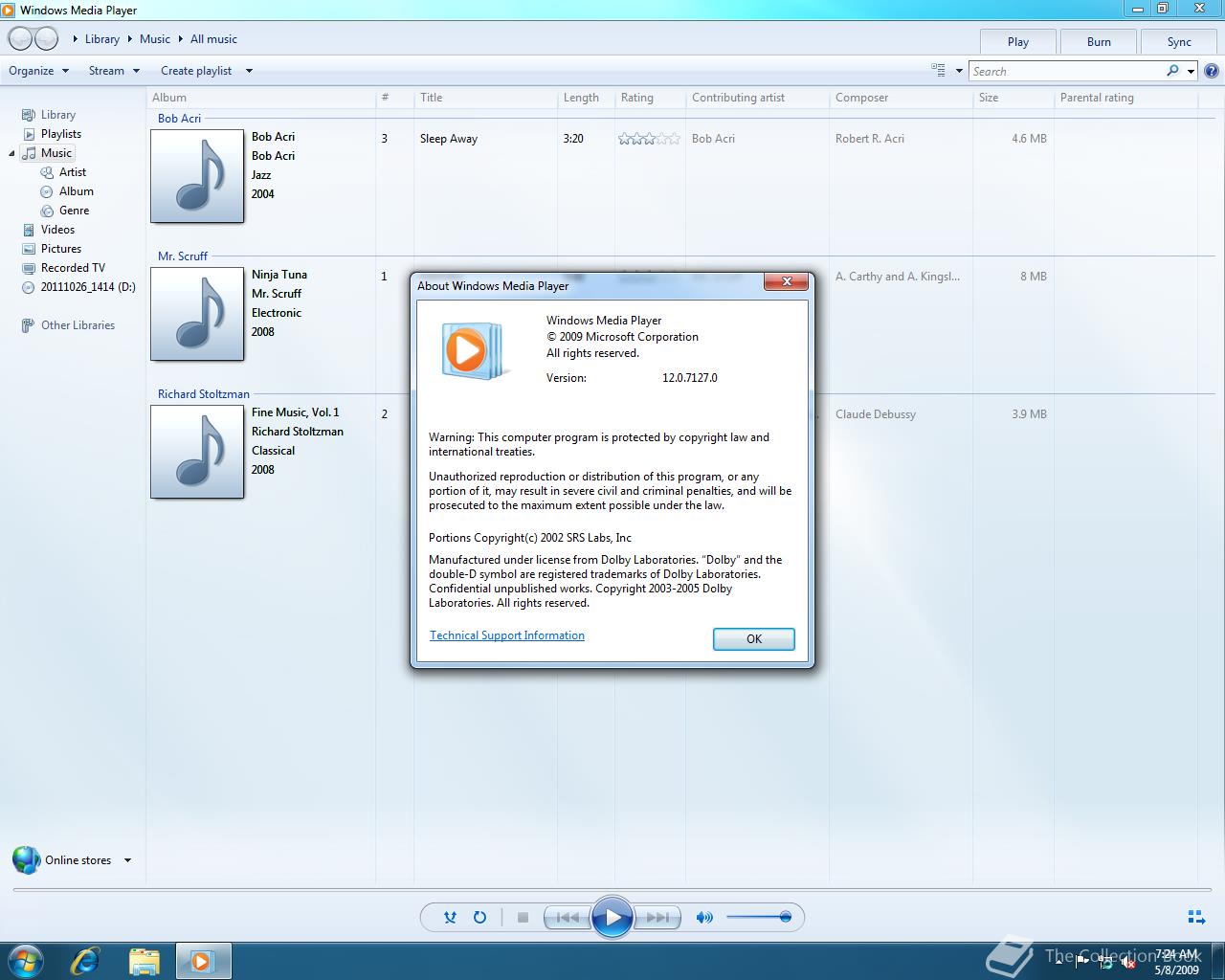
Task: Skip to next track
Action: pos(658,917)
